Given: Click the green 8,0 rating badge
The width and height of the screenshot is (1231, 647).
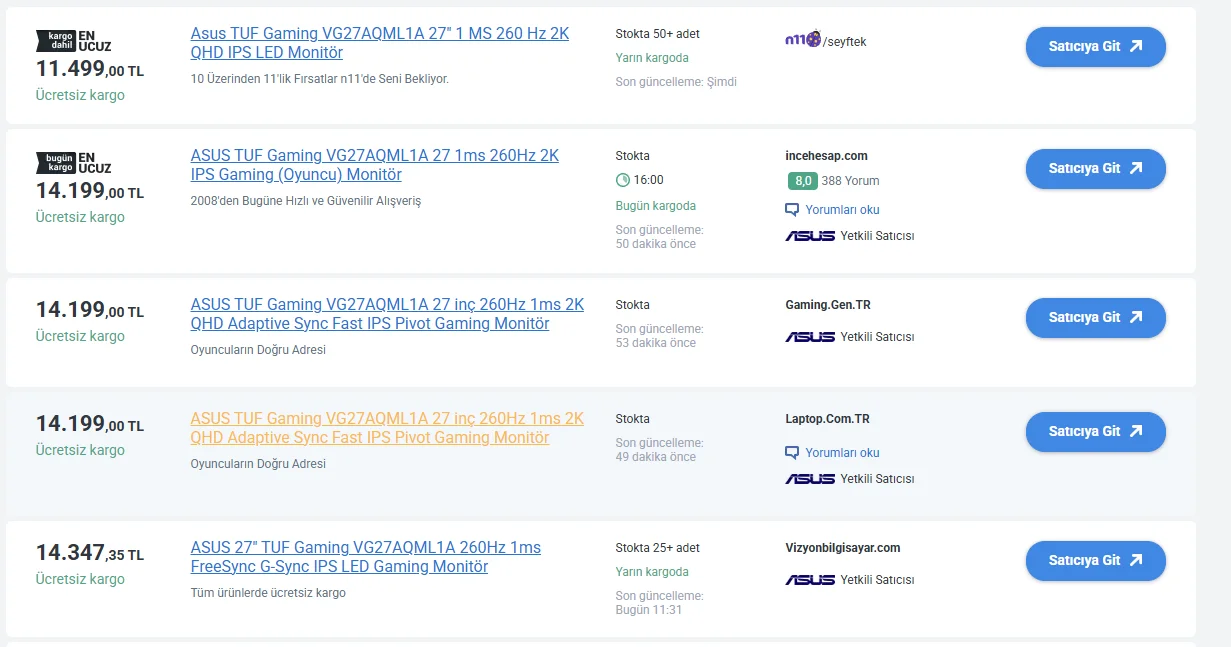Looking at the screenshot, I should pos(802,181).
